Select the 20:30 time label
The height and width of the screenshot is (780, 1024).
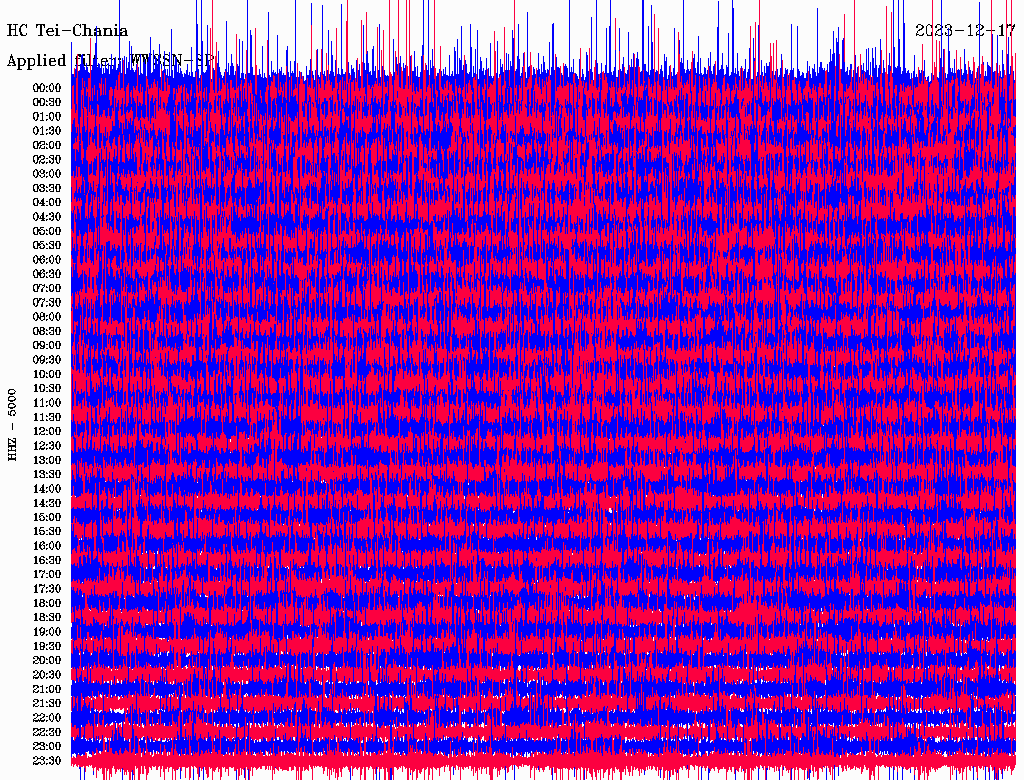(47, 674)
